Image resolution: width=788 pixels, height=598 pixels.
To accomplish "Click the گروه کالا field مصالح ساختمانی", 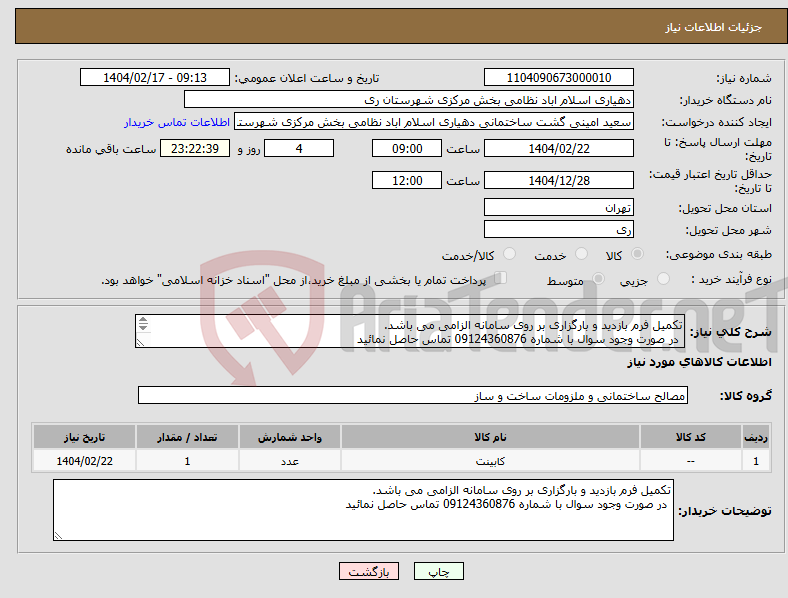I will pyautogui.click(x=413, y=395).
